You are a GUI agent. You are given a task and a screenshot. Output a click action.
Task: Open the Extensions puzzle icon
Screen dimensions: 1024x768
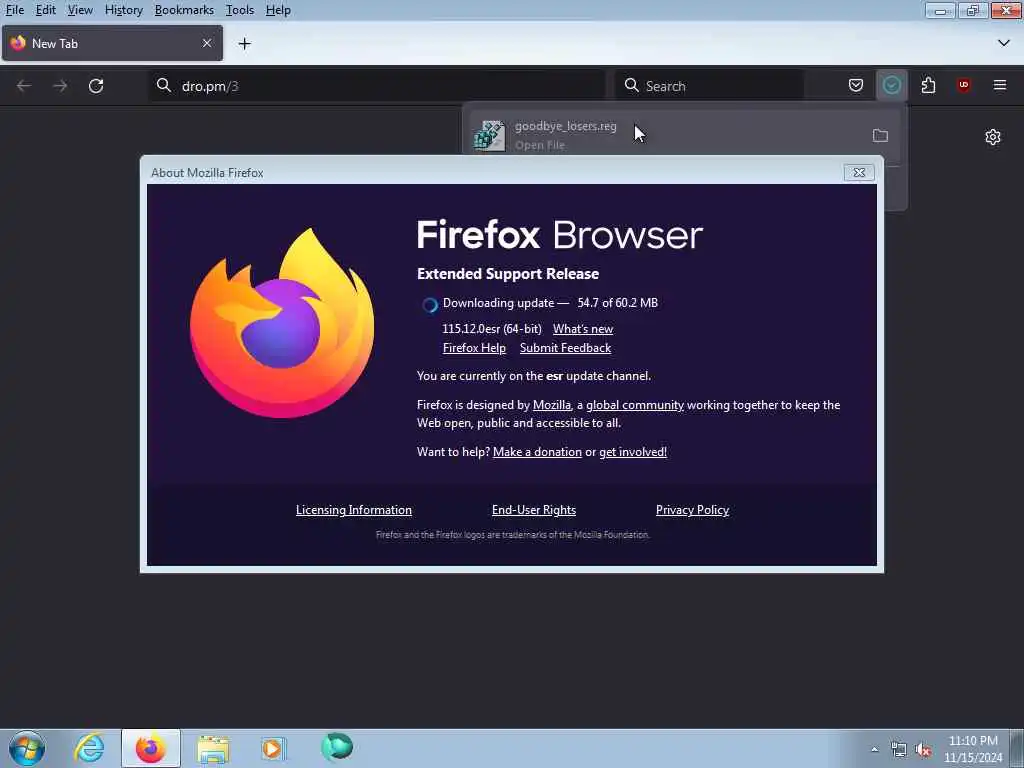point(928,86)
